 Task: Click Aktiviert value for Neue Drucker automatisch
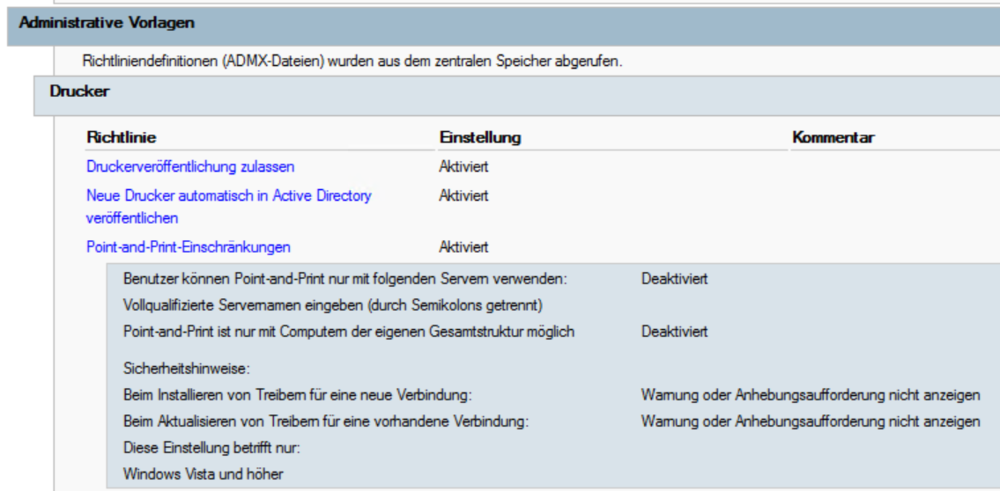coord(463,196)
